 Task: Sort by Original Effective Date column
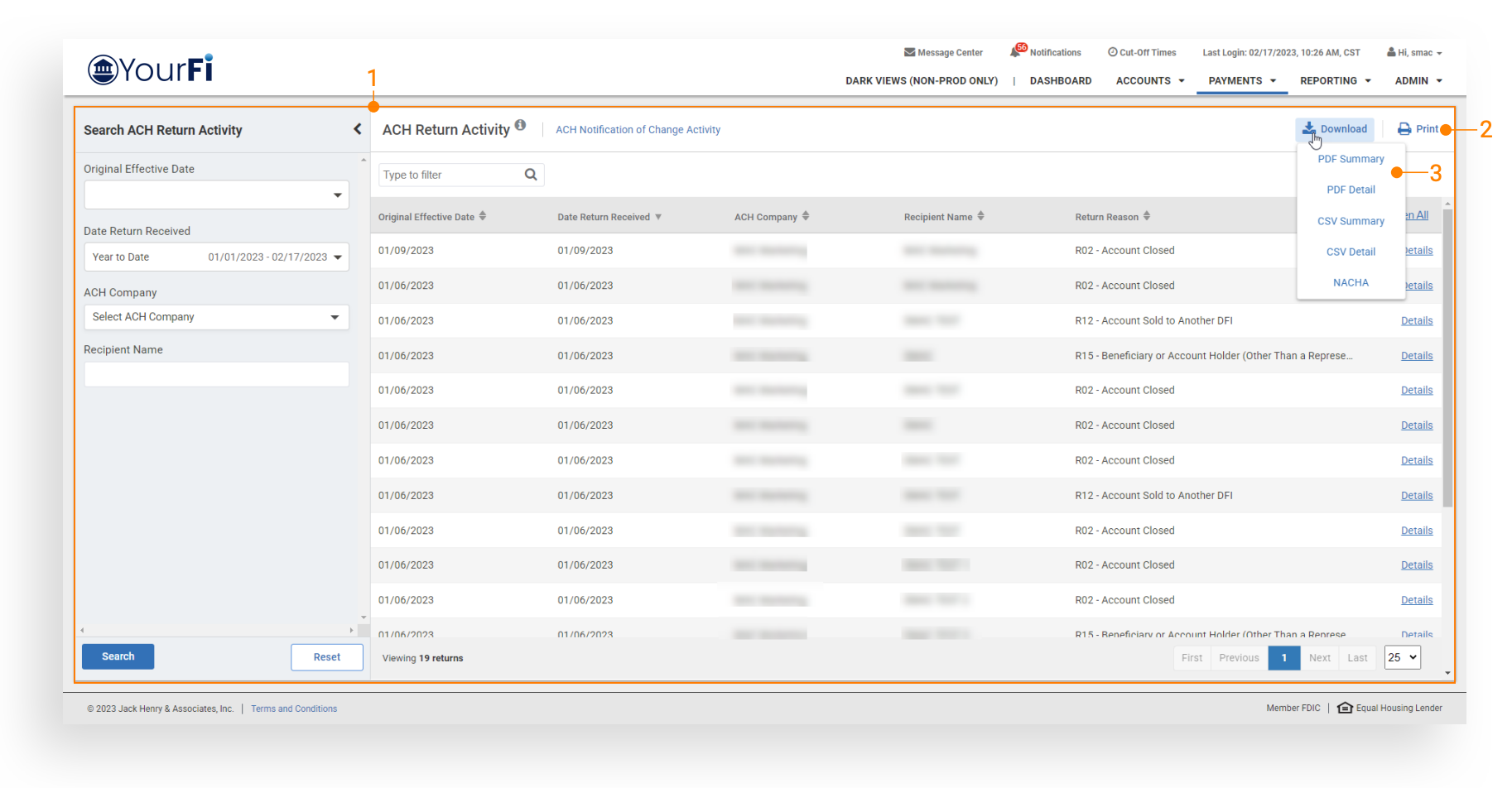483,217
